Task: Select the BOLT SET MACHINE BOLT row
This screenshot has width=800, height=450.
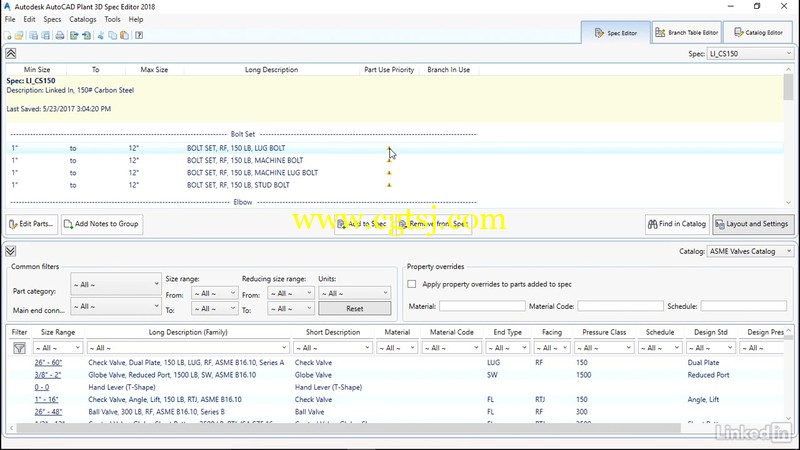Action: pyautogui.click(x=394, y=160)
